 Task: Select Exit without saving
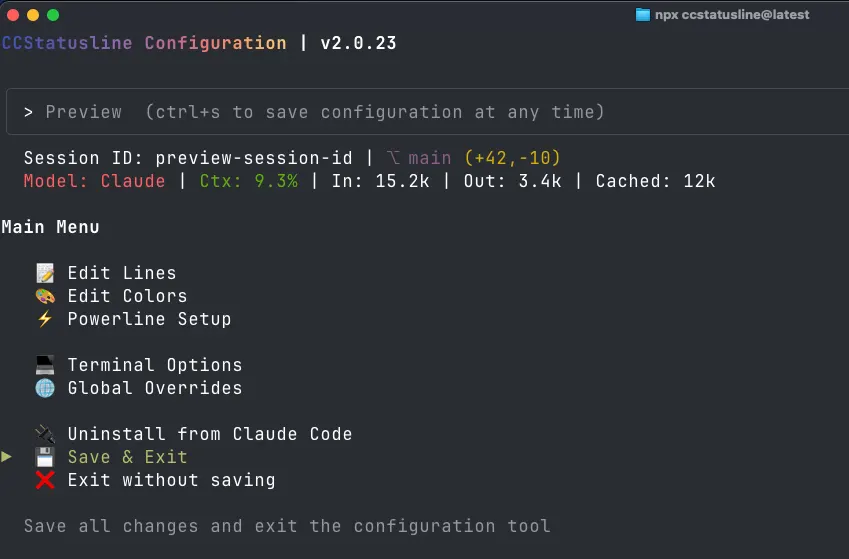coord(171,480)
